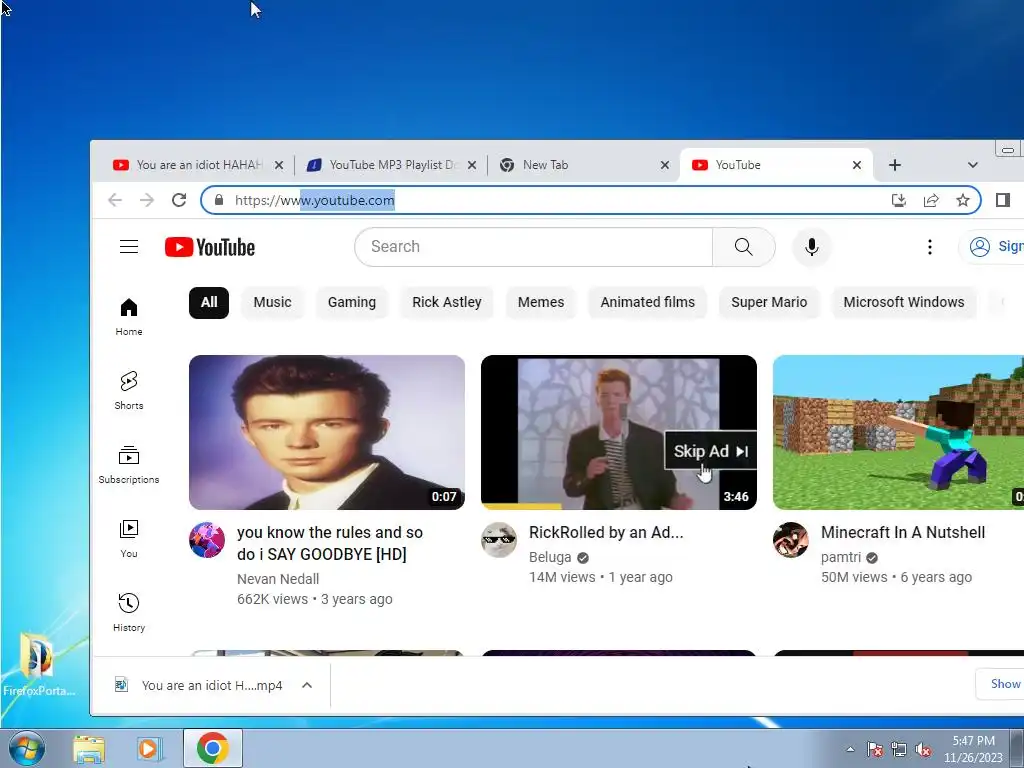Image resolution: width=1024 pixels, height=768 pixels.
Task: Select the active YouTube tab
Action: point(776,165)
